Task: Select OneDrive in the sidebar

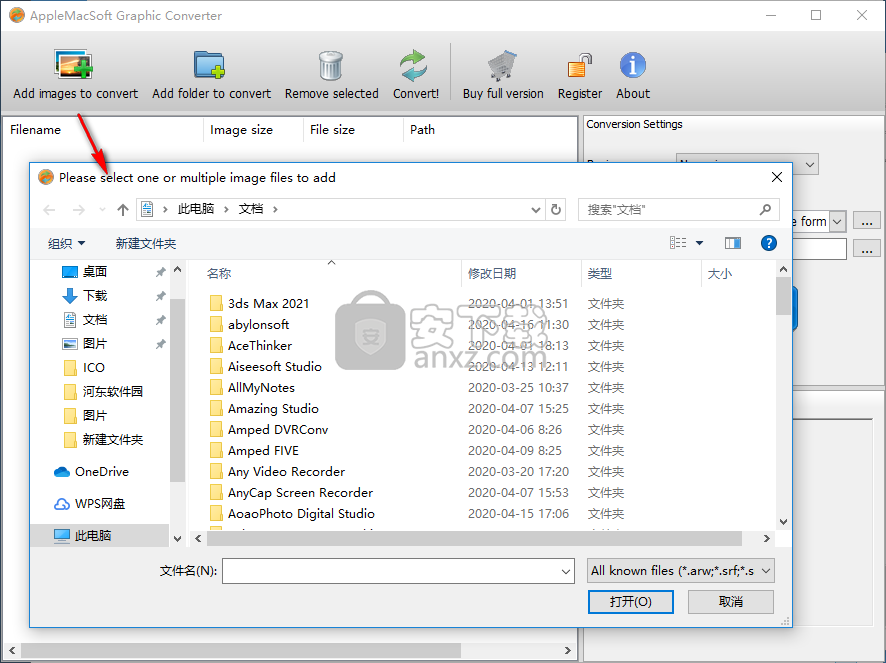Action: click(101, 472)
